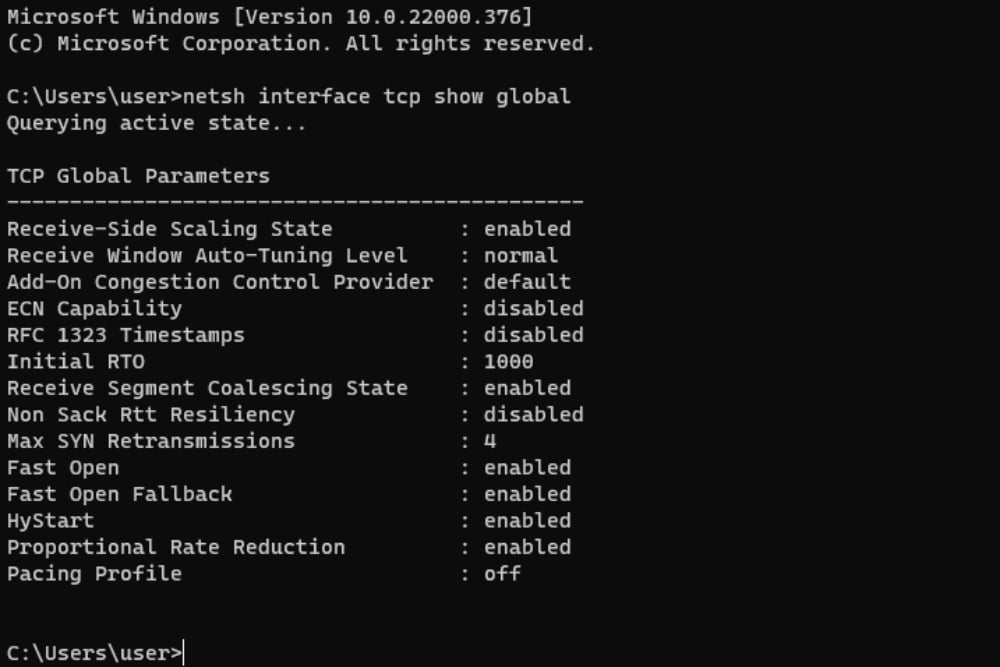The image size is (1000, 667).
Task: Click Add-On Congestion Control Provider default value
Action: [527, 282]
